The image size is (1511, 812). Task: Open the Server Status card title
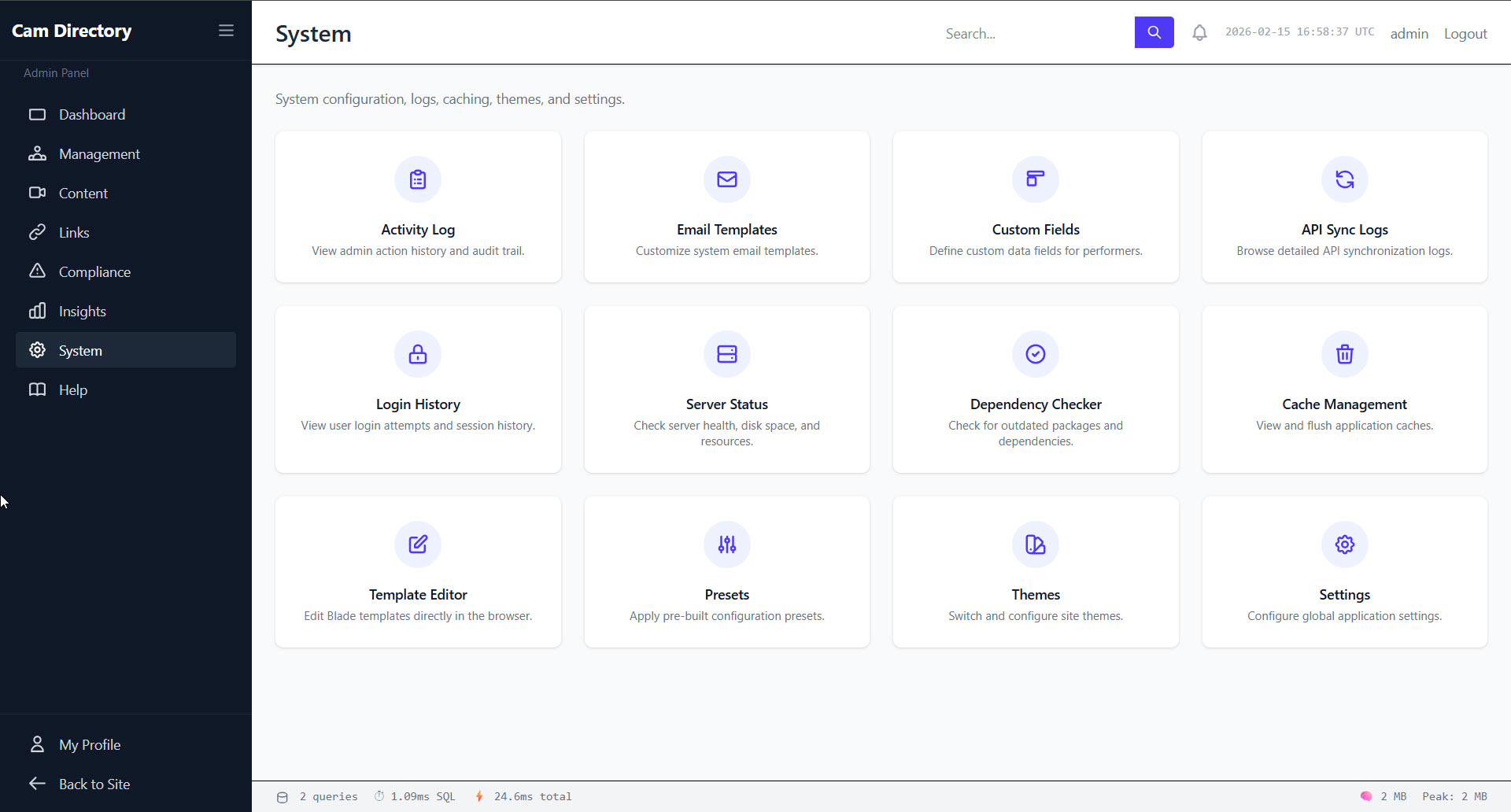click(726, 404)
